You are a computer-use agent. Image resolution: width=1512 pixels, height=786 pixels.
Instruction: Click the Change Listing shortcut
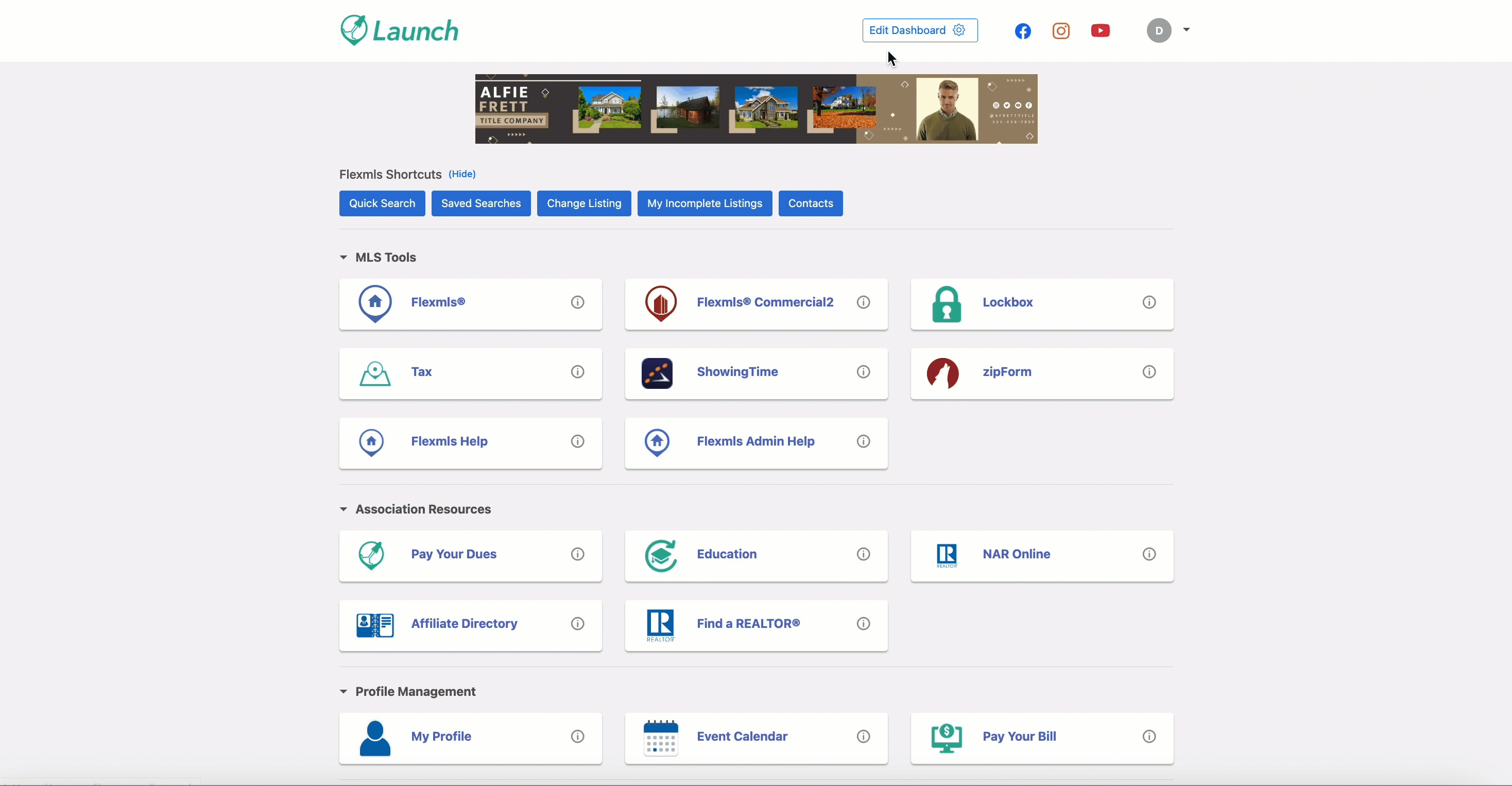pos(584,203)
